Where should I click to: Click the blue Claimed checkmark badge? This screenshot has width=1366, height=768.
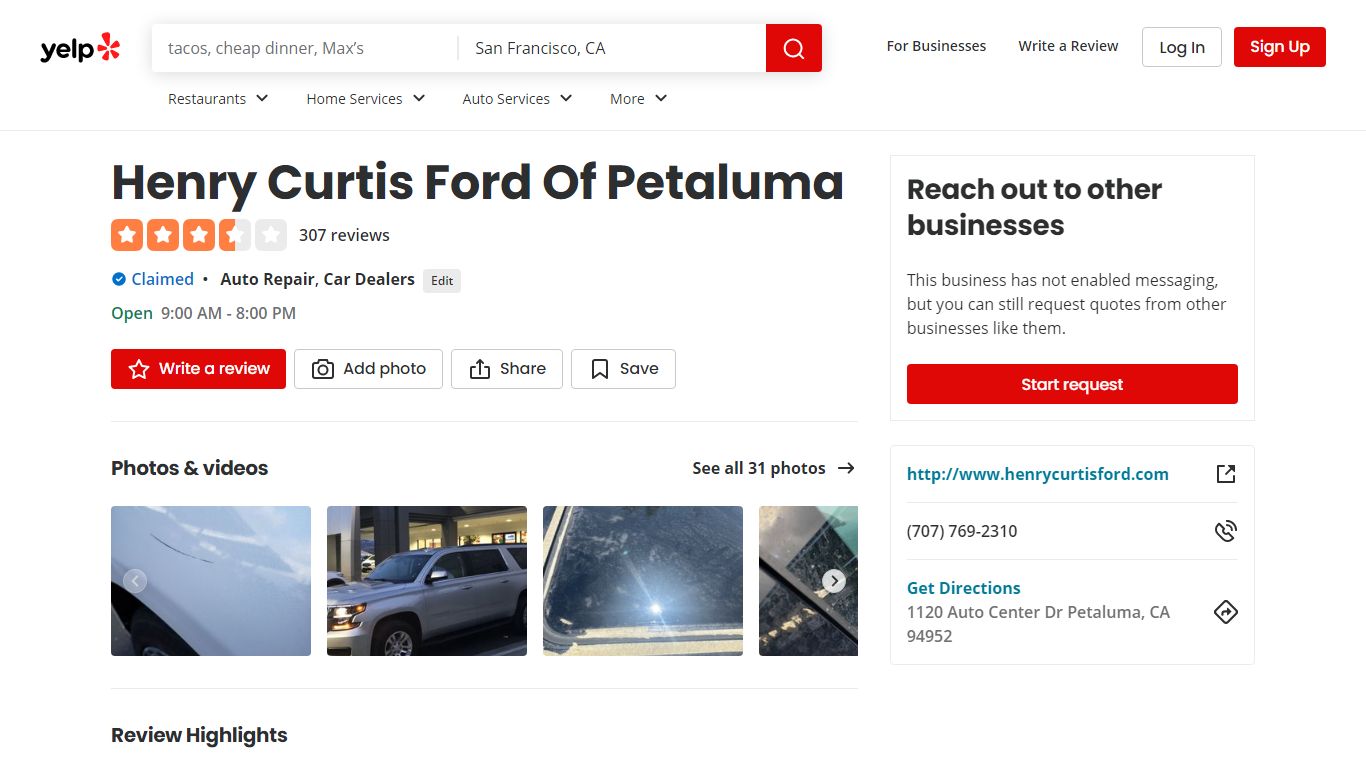119,279
